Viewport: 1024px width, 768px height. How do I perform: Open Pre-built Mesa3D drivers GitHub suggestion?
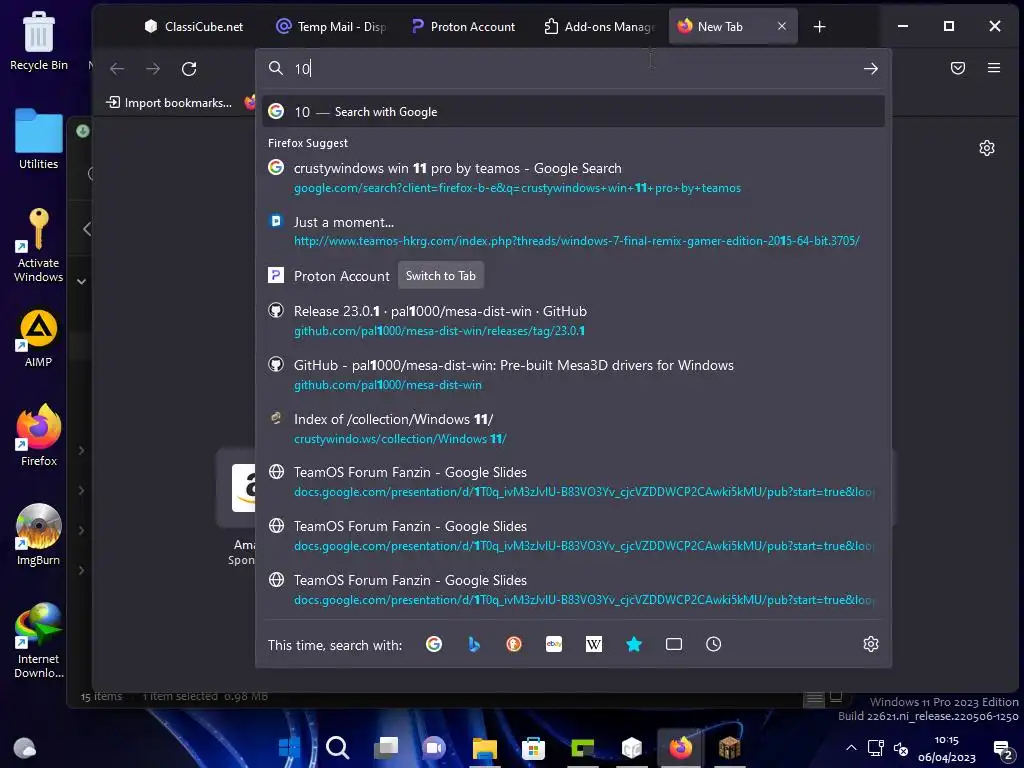click(x=573, y=375)
